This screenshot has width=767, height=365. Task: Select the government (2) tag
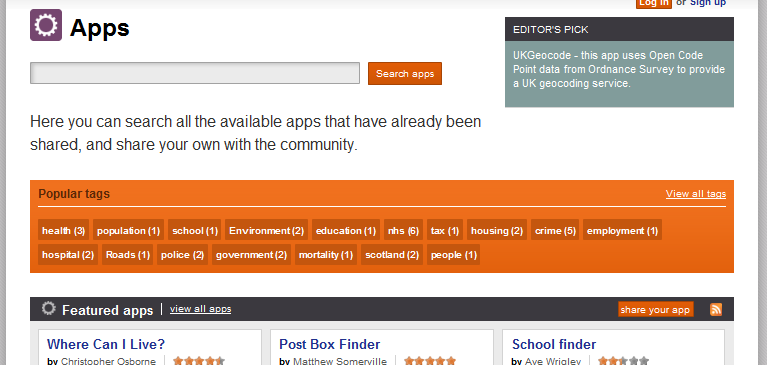tap(251, 254)
